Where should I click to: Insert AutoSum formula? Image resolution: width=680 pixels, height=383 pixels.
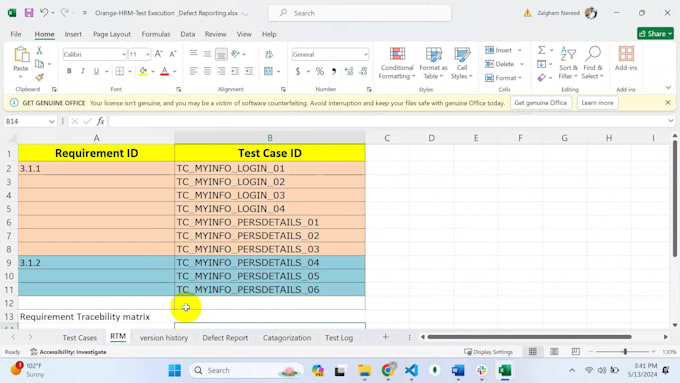pos(542,50)
